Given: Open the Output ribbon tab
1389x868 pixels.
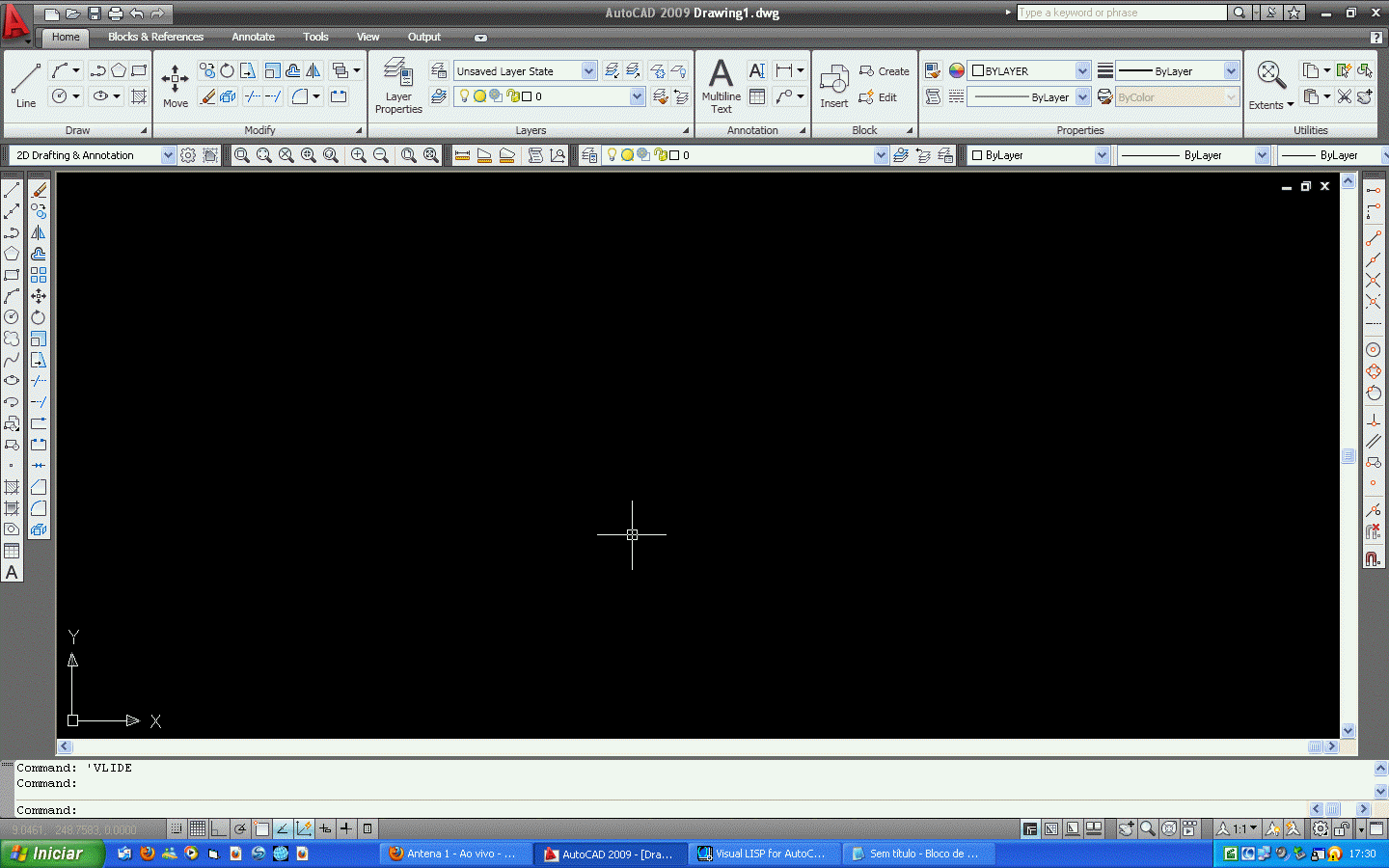Looking at the screenshot, I should coord(423,37).
